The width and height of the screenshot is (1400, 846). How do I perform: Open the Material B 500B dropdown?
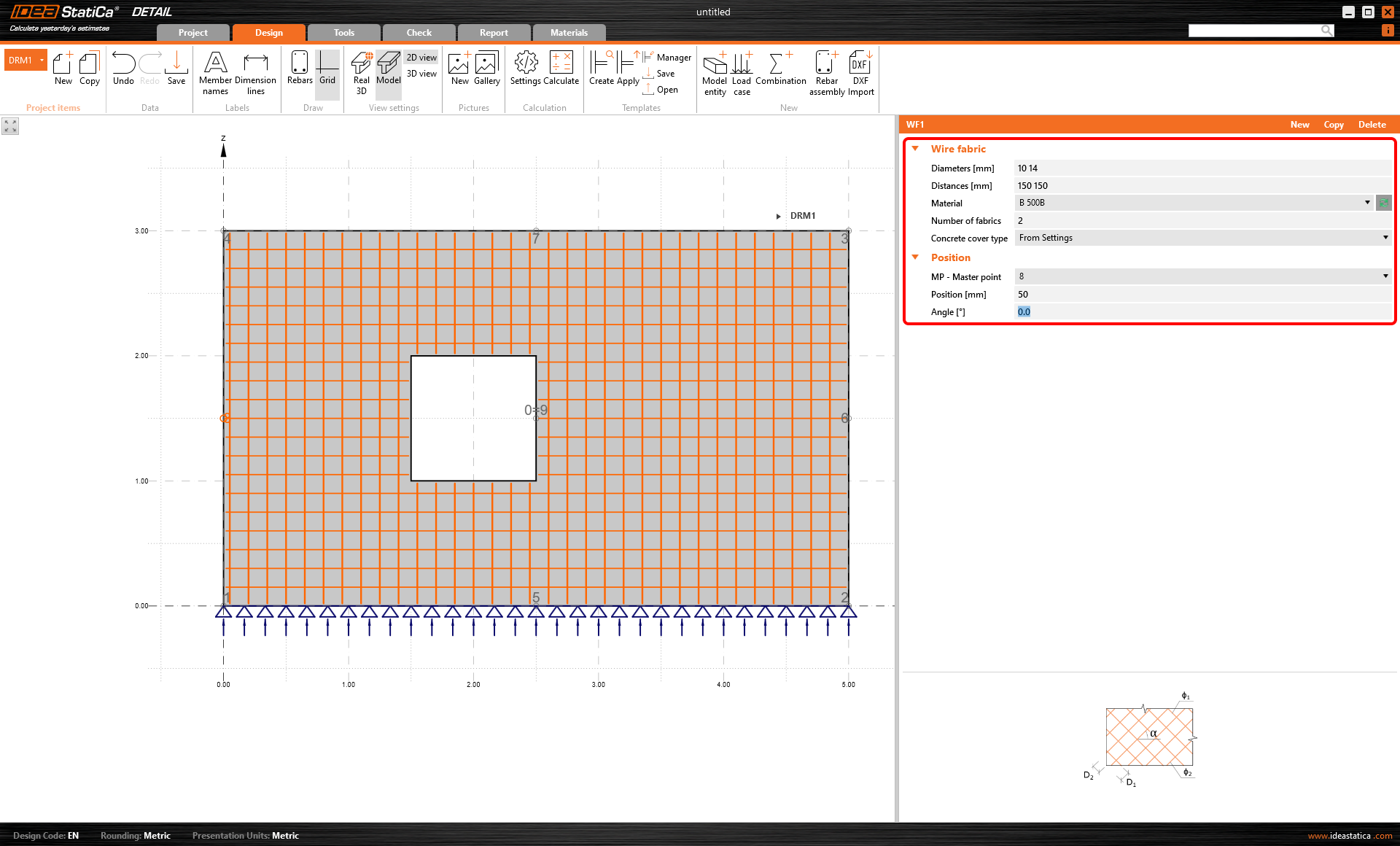click(1367, 203)
